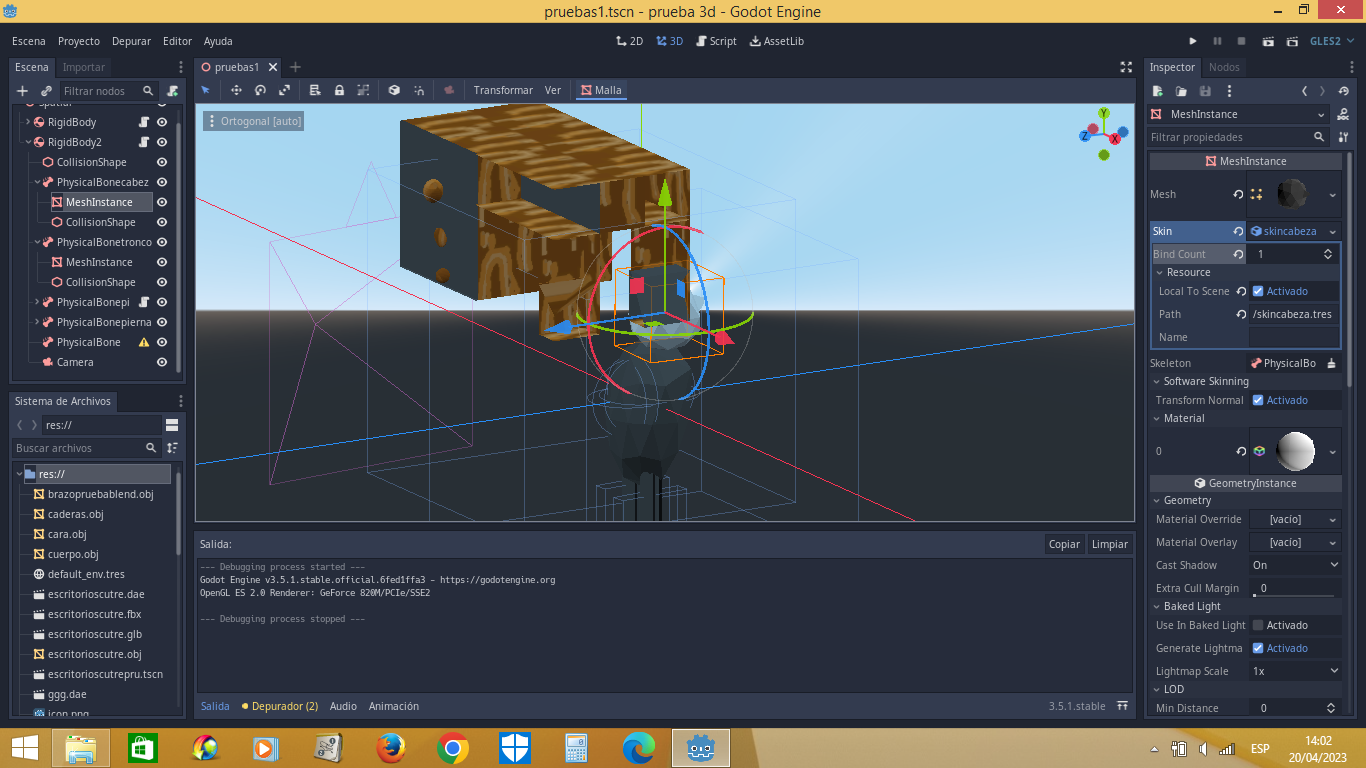Maximize the viewport with distraction-free icon
The height and width of the screenshot is (768, 1366).
coord(1126,67)
